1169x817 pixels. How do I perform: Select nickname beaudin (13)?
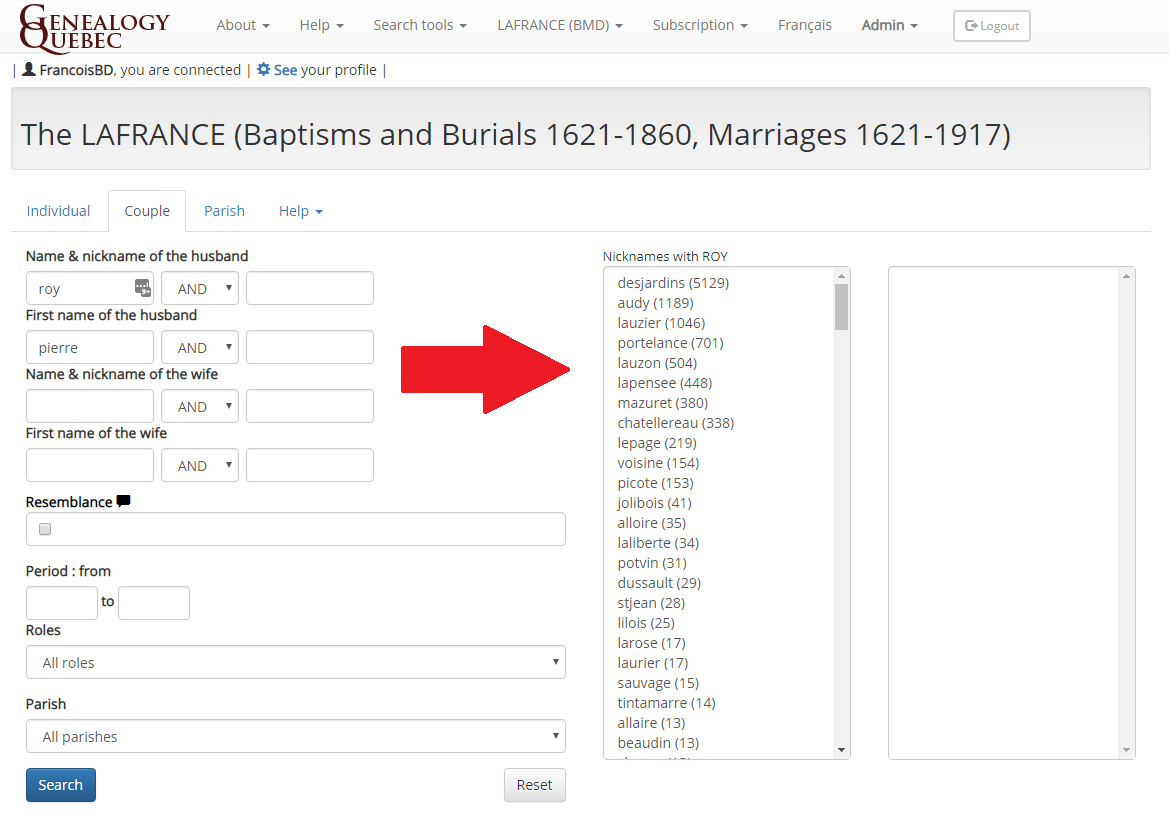[x=658, y=743]
